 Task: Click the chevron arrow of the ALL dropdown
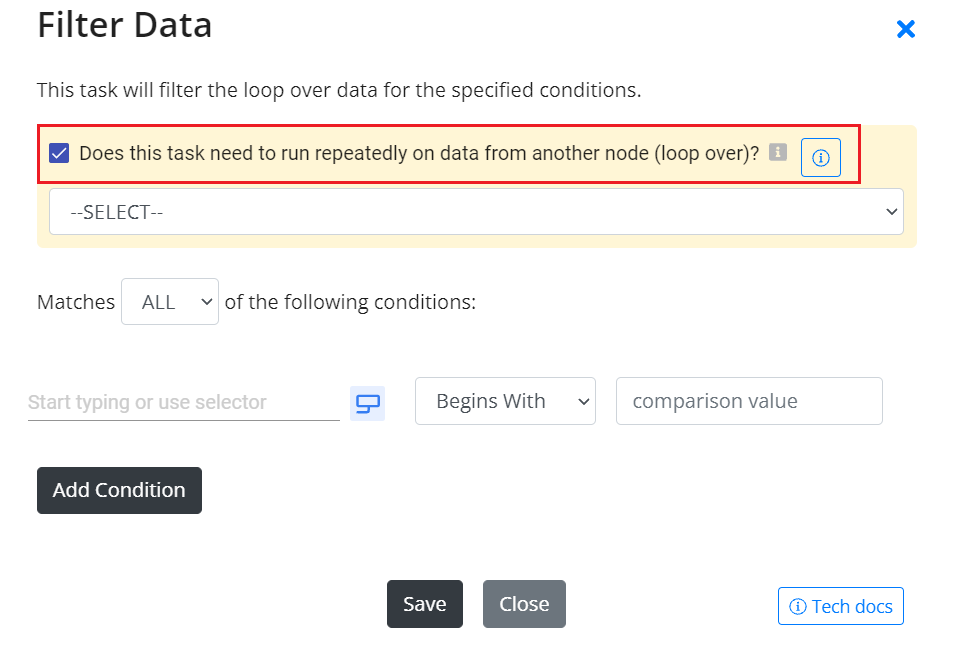pyautogui.click(x=207, y=302)
